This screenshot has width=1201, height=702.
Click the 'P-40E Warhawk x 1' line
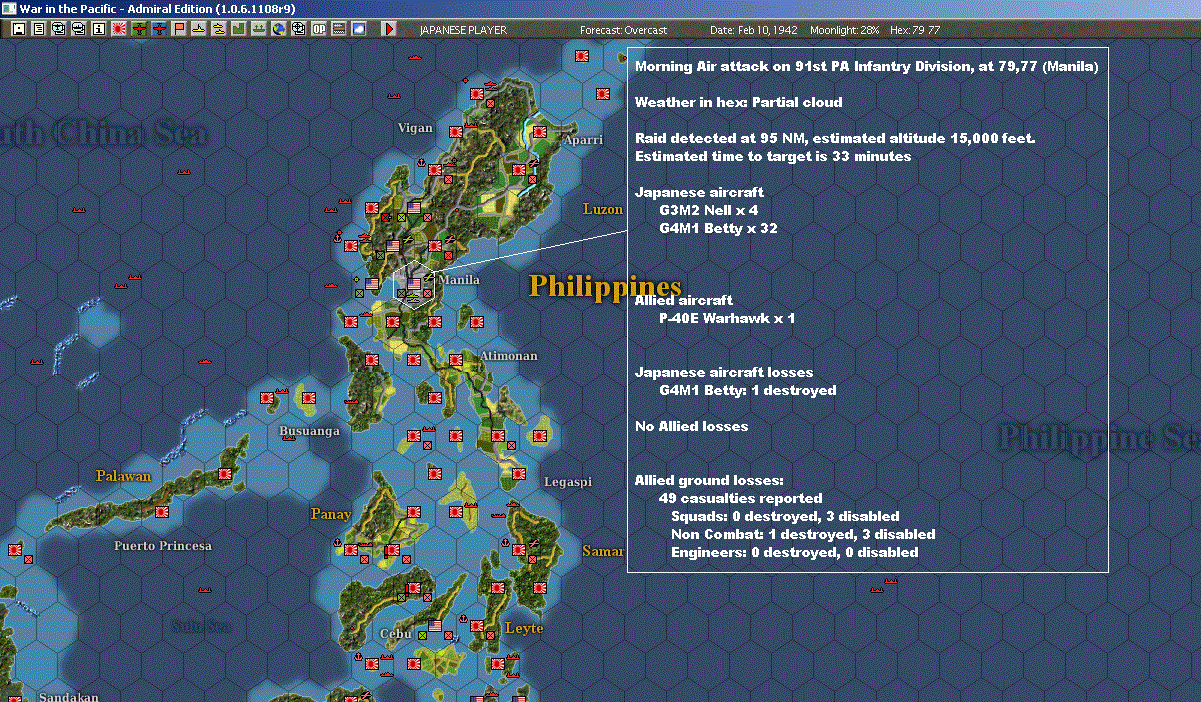tap(727, 318)
